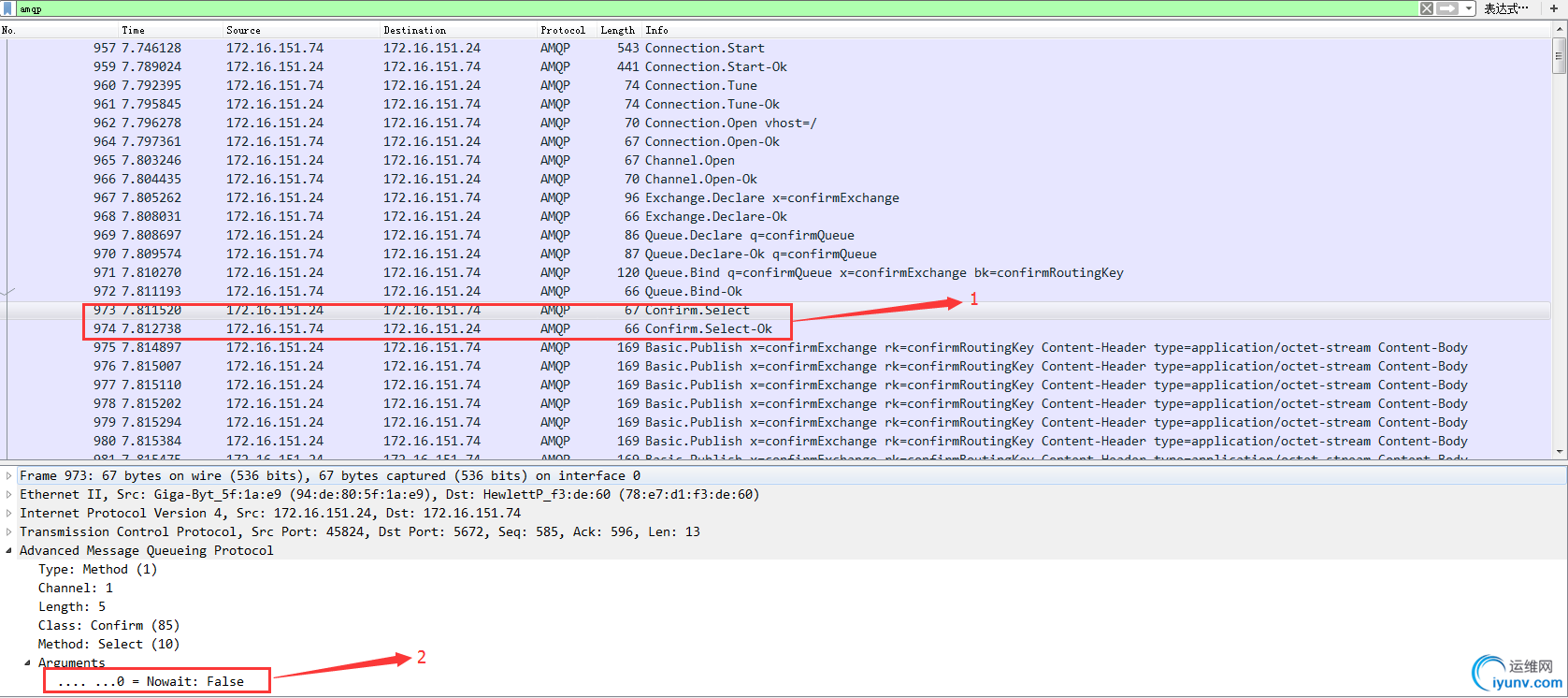Select packet 971 Queue.Bind row
Image resolution: width=1568 pixels, height=698 pixels.
(x=776, y=272)
